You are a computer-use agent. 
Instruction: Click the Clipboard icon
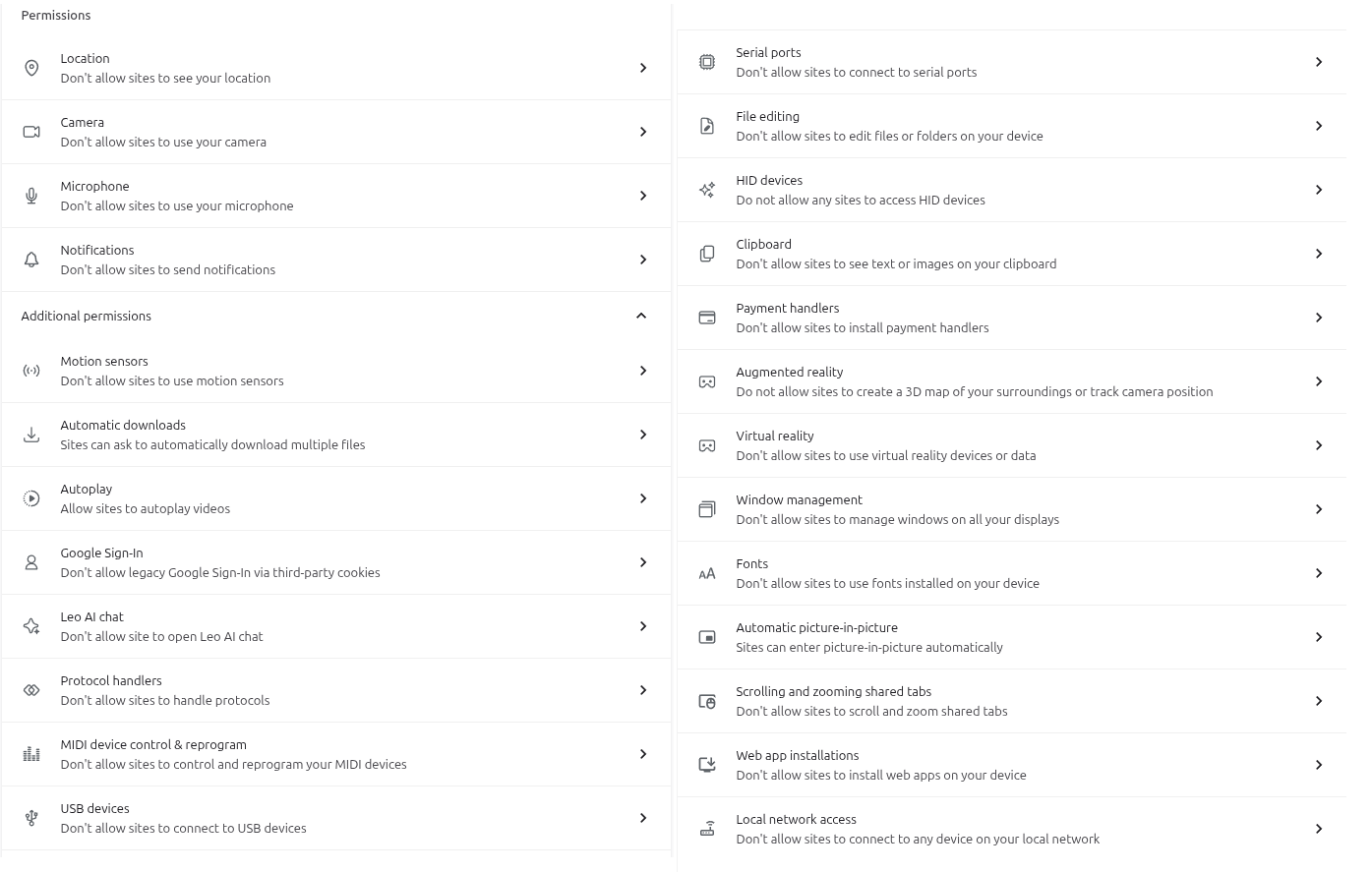point(707,254)
